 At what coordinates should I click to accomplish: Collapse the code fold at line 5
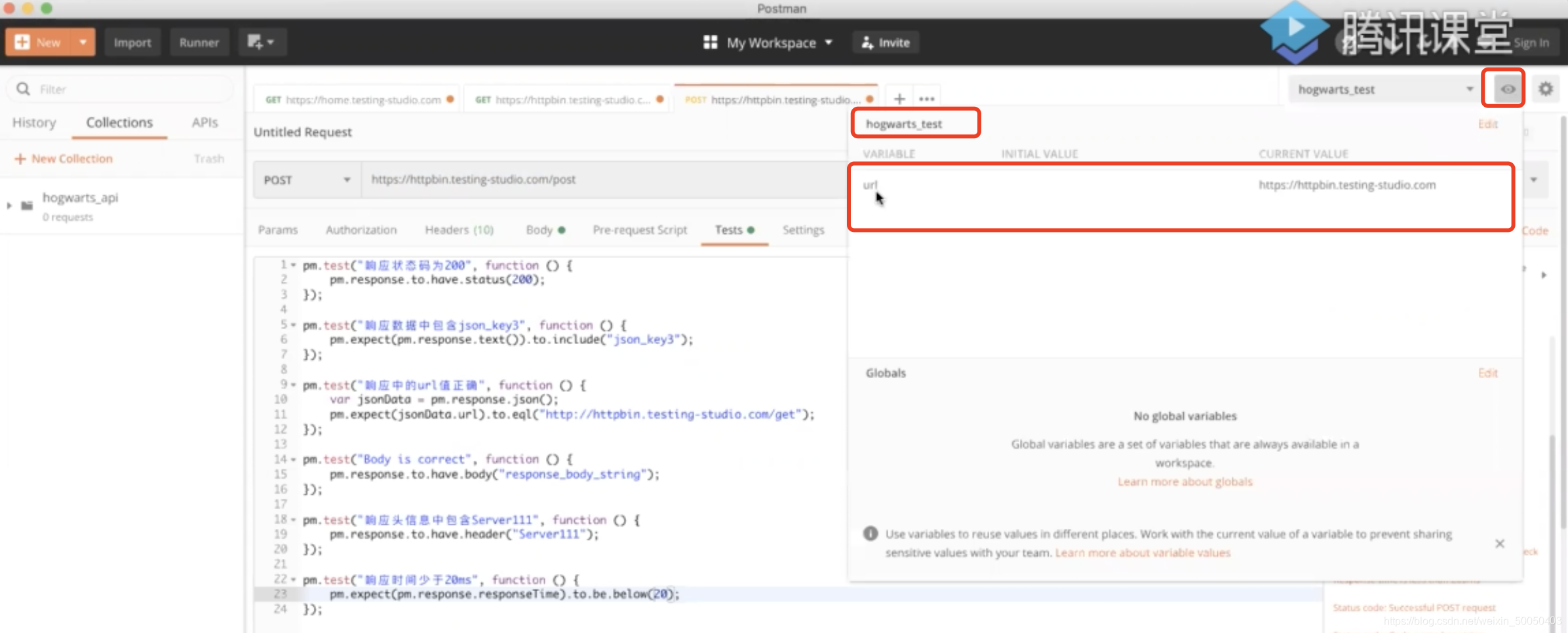click(x=294, y=325)
